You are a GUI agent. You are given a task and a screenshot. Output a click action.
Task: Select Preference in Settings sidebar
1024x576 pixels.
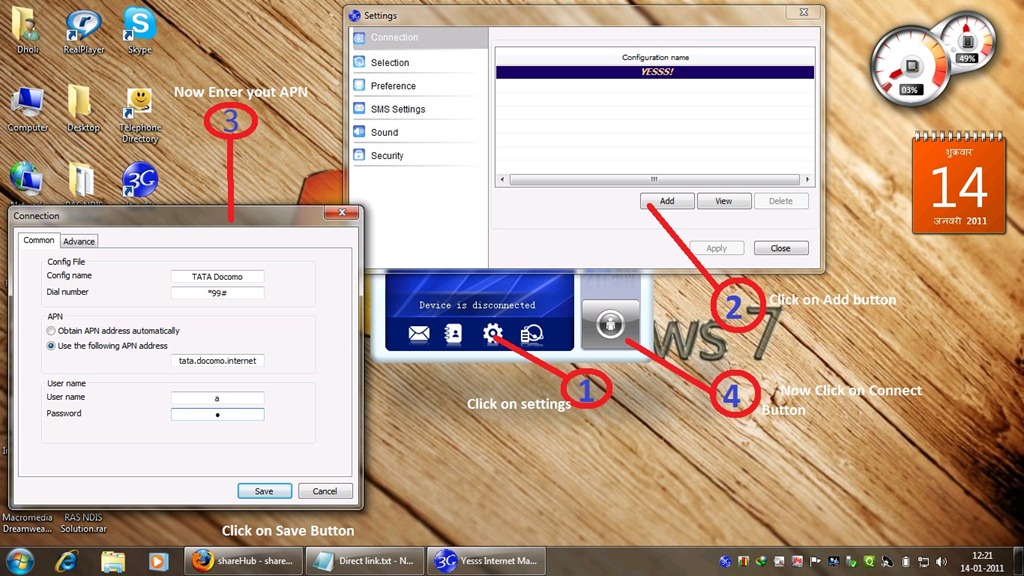[x=393, y=86]
